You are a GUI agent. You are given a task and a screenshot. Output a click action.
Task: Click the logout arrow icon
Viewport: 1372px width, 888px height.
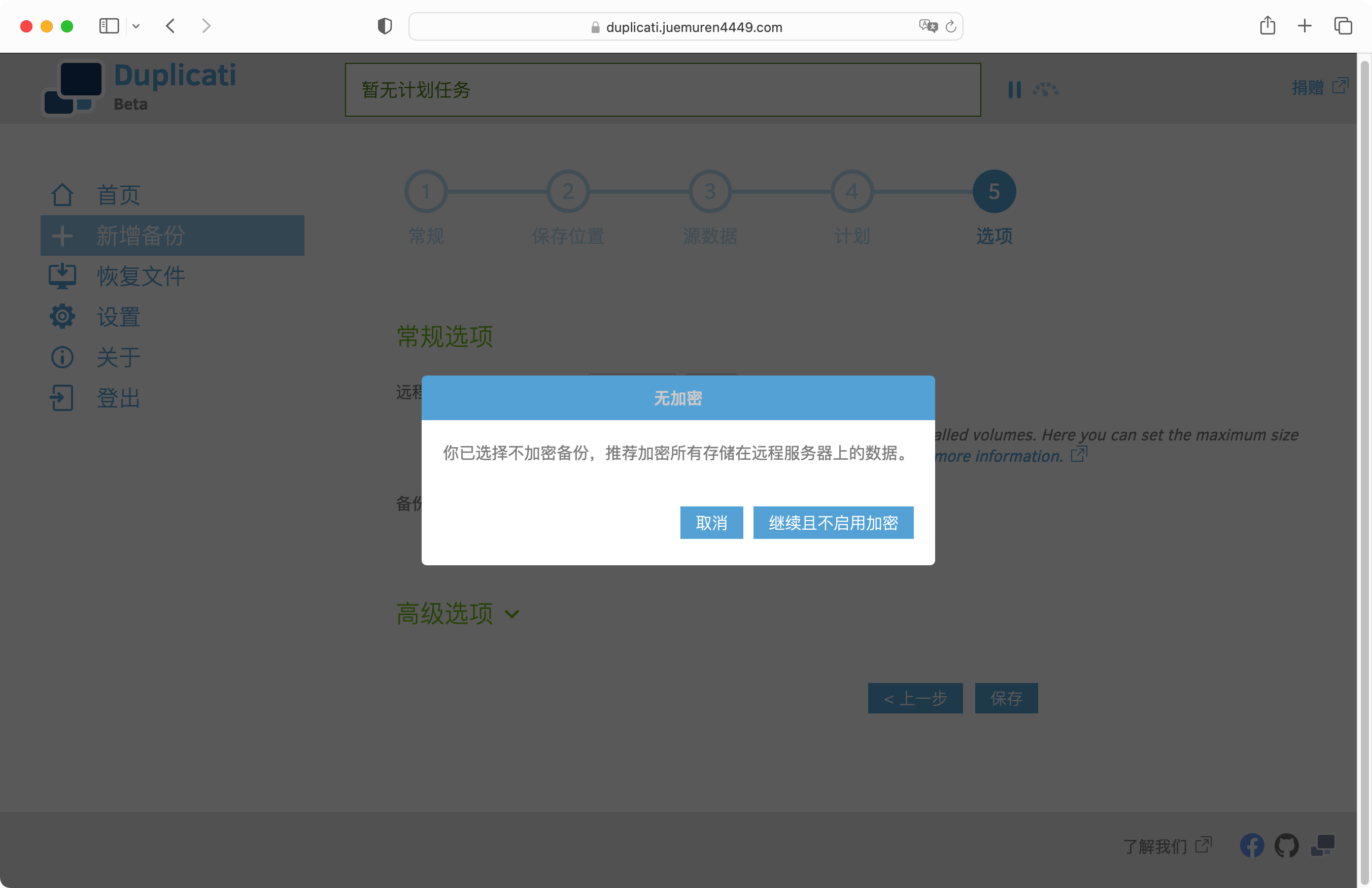tap(62, 398)
